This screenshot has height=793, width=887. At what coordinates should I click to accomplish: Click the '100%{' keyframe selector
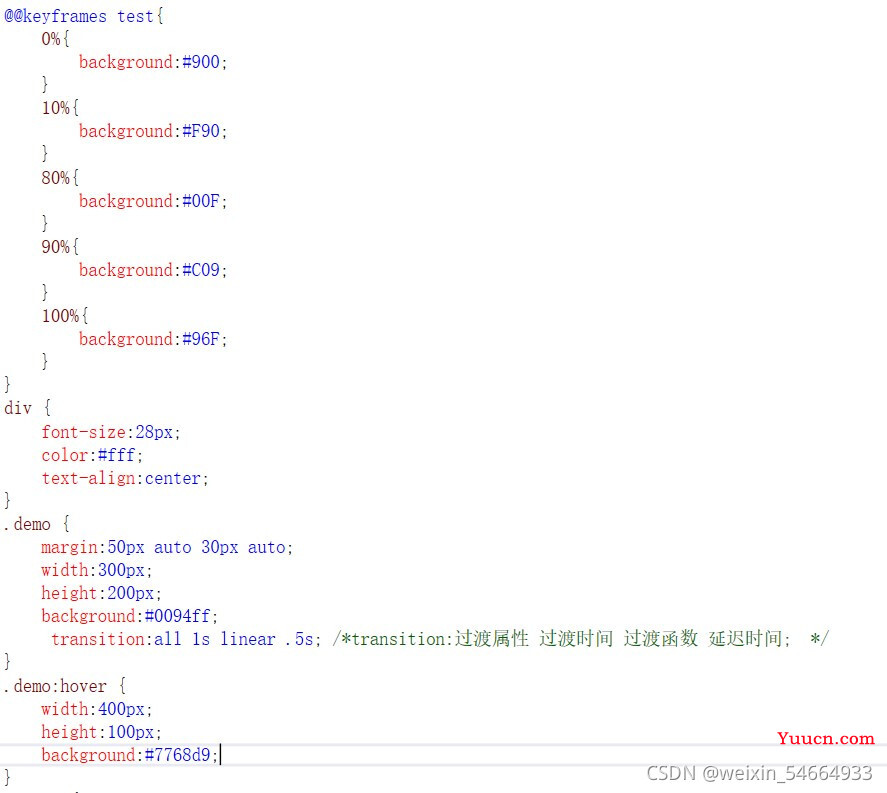(64, 316)
